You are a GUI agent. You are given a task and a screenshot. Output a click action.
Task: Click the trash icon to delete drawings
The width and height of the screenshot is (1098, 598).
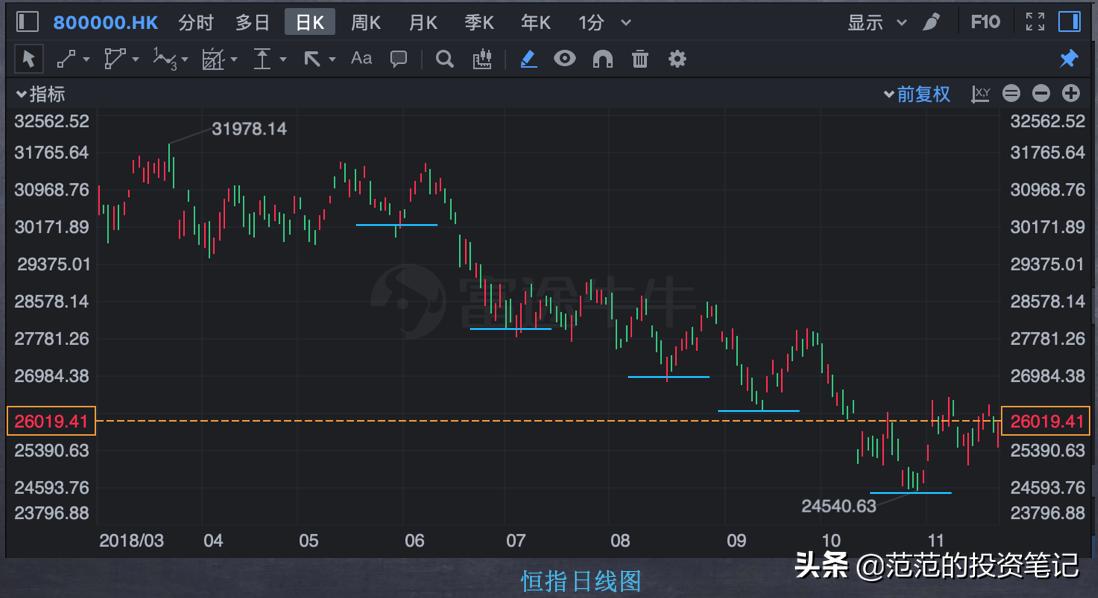(640, 59)
